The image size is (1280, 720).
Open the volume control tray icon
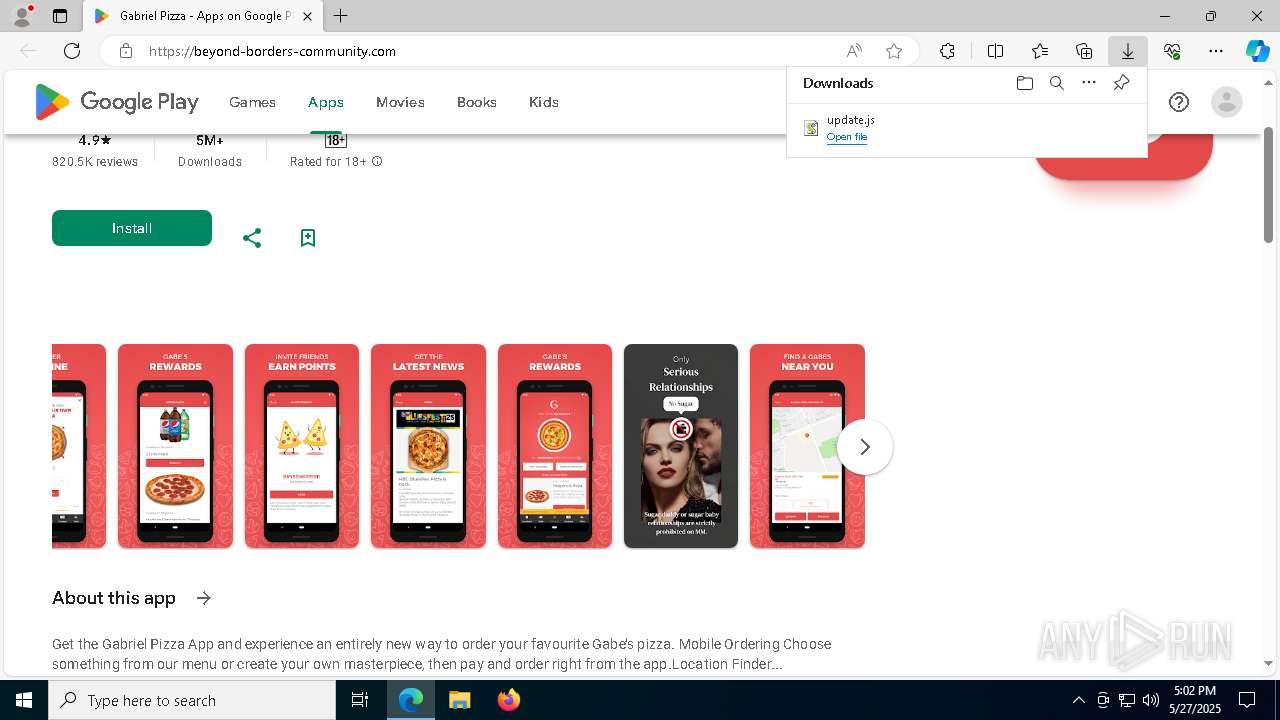[x=1151, y=700]
